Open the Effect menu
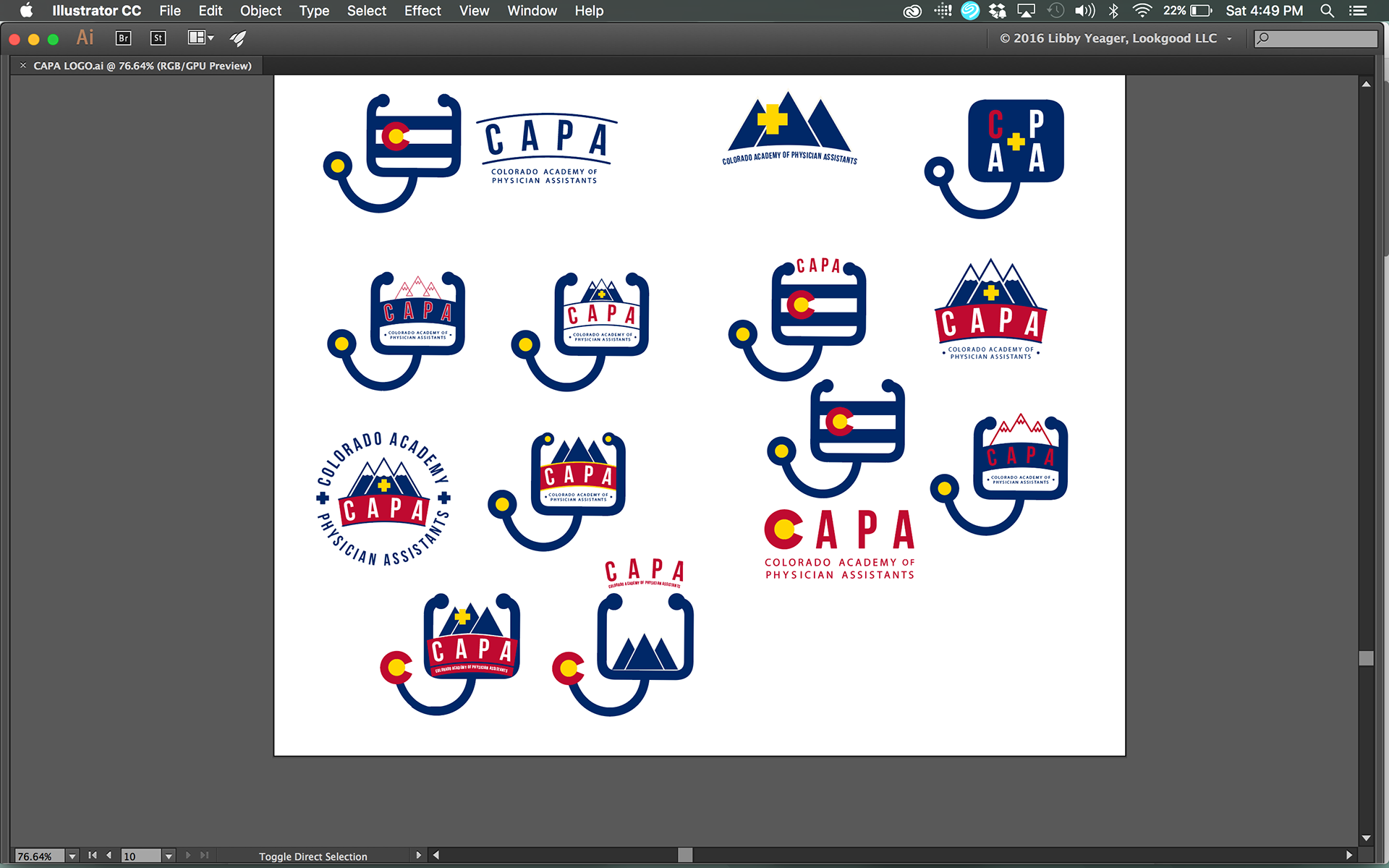 (x=422, y=11)
